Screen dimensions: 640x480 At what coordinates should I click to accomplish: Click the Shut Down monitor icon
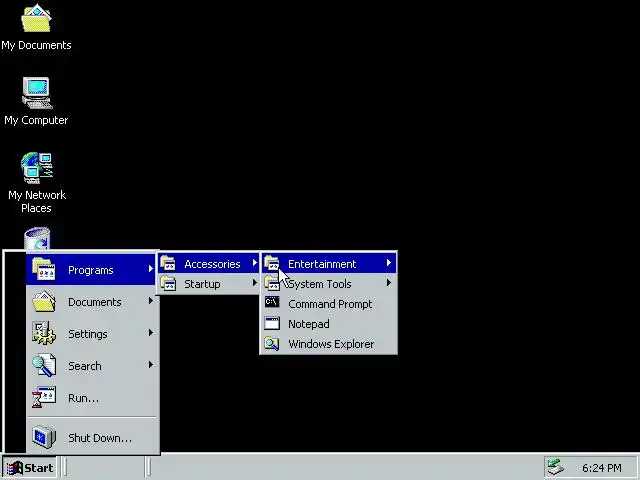tap(44, 437)
